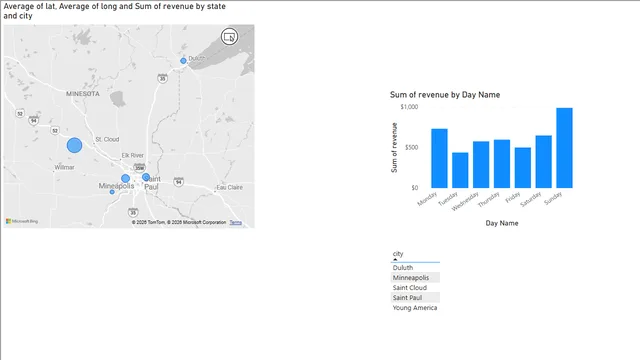Select Young America row in city table
The width and height of the screenshot is (640, 360).
tap(415, 308)
